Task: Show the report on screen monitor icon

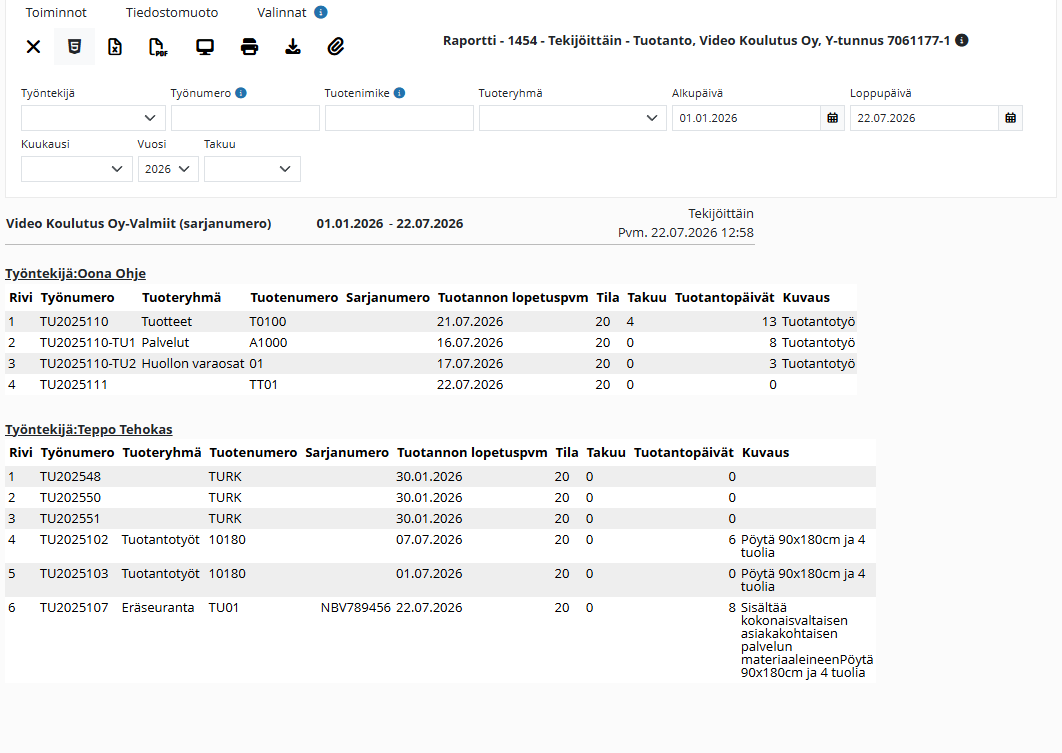Action: [205, 47]
